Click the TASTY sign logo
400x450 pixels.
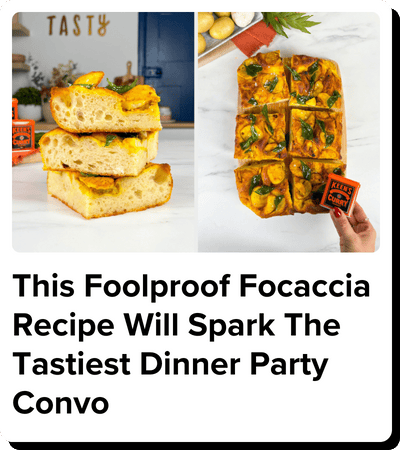tap(78, 25)
